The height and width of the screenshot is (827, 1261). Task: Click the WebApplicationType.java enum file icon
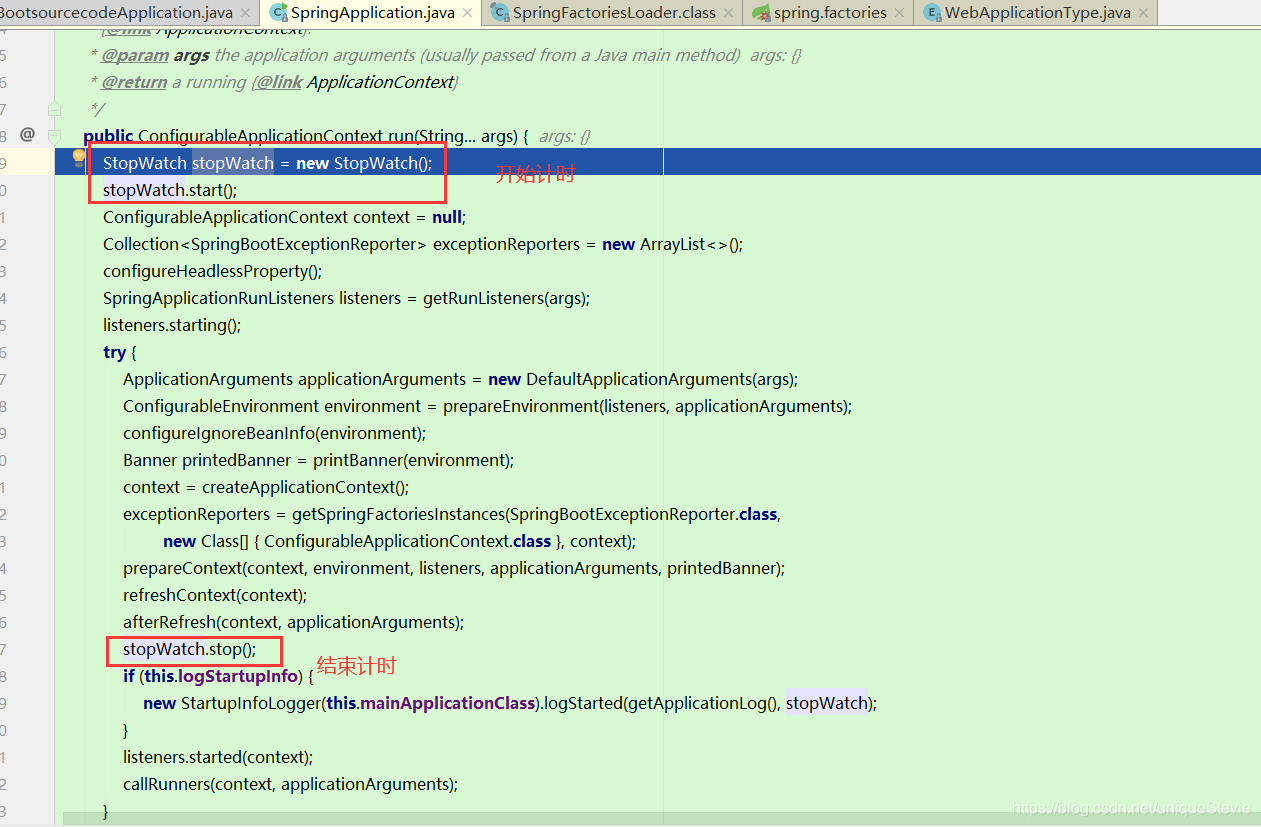pyautogui.click(x=932, y=13)
